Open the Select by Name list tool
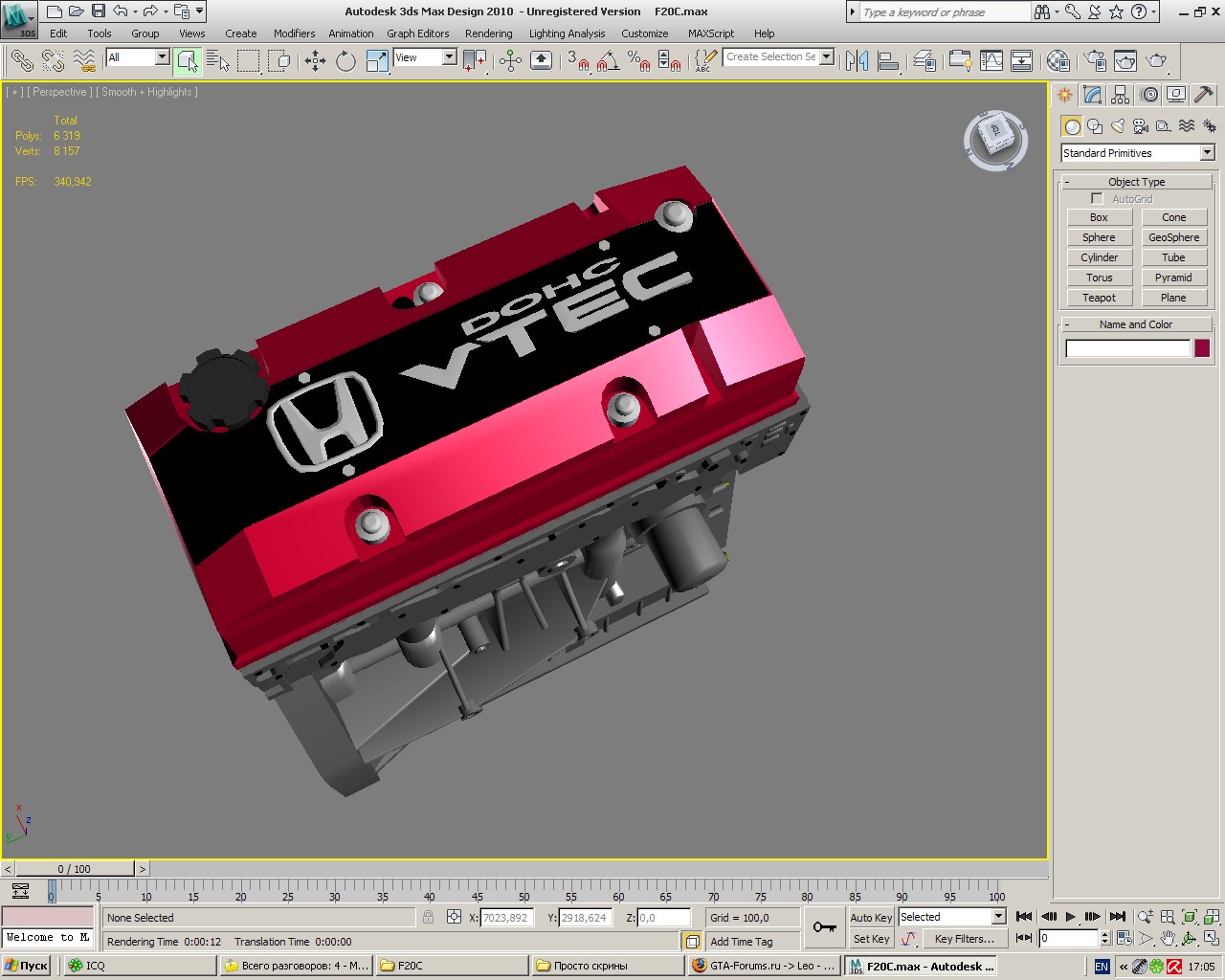The height and width of the screenshot is (980, 1225). tap(218, 61)
